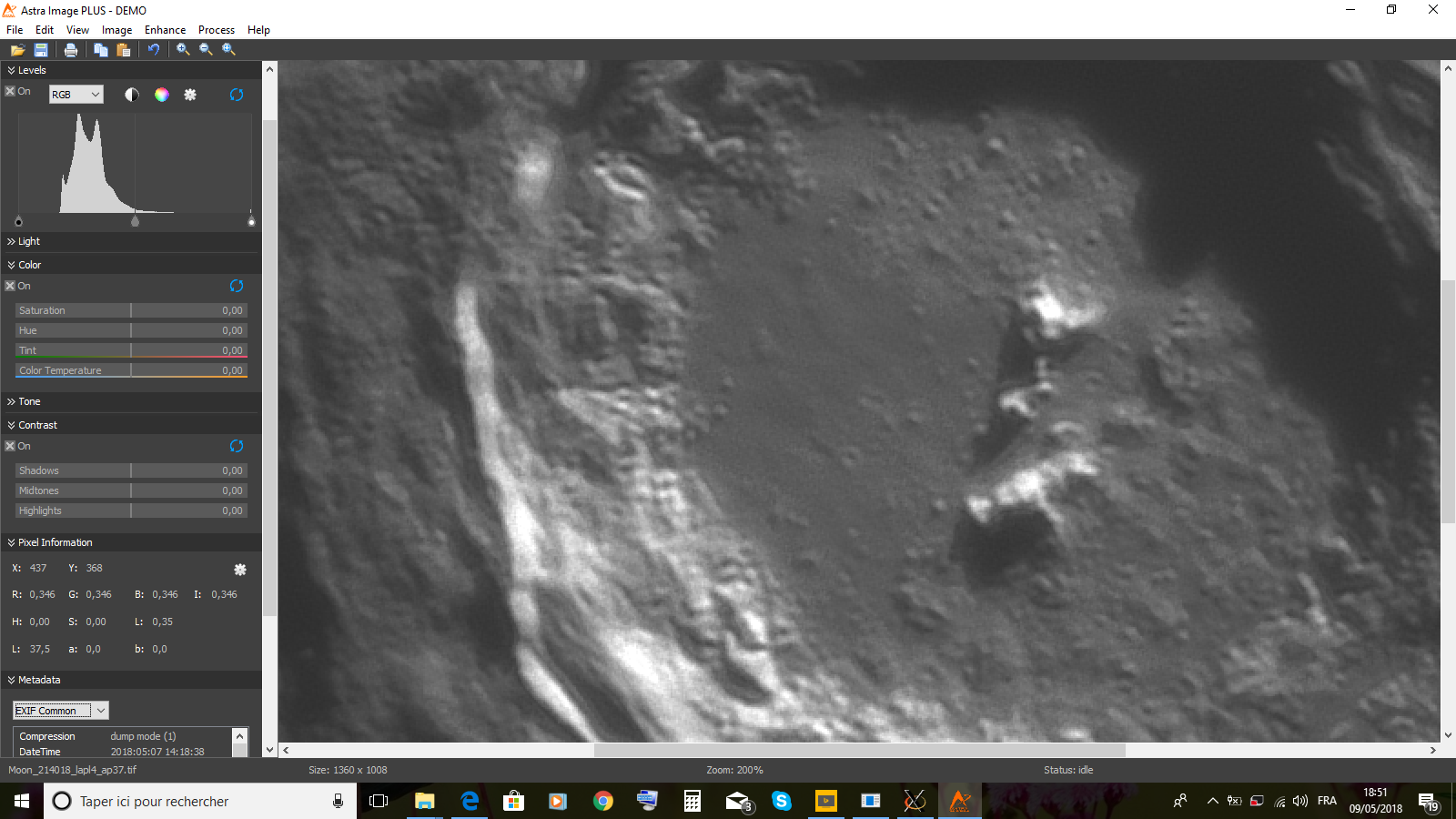This screenshot has height=819, width=1456.
Task: Open the RGB channel dropdown
Action: [76, 95]
